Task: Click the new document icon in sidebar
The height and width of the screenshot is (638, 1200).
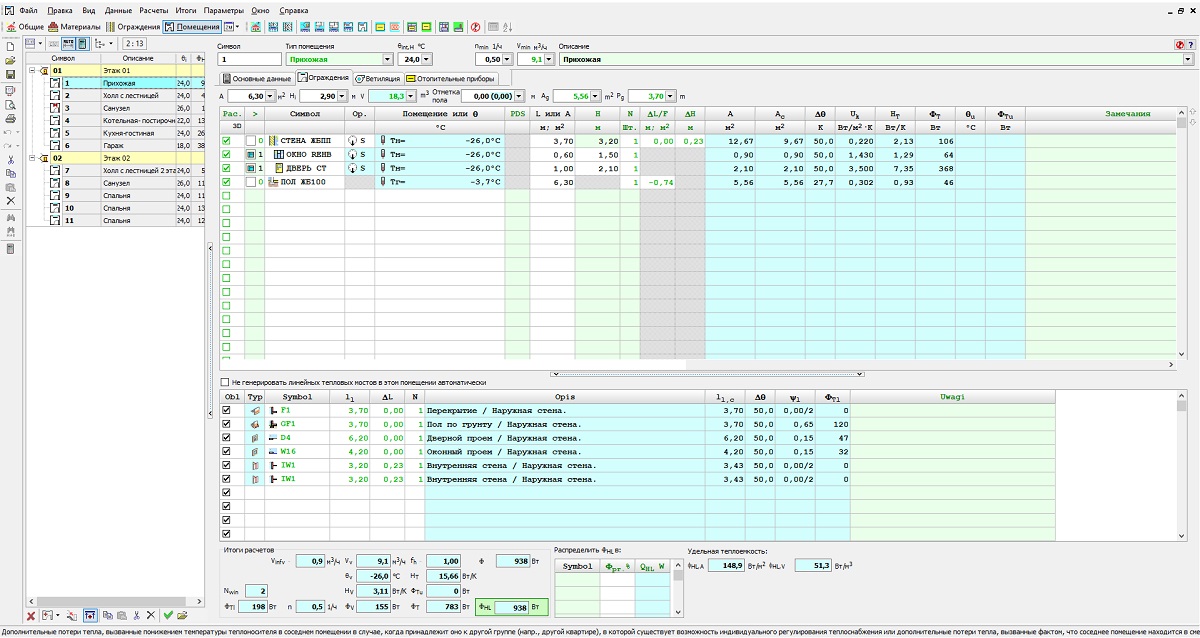Action: click(x=10, y=46)
